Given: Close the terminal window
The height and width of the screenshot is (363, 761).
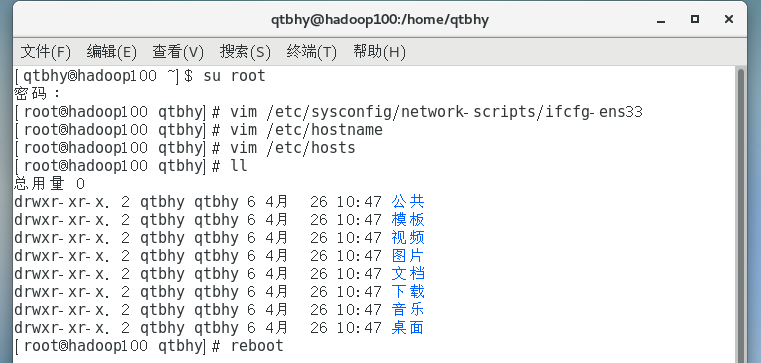Looking at the screenshot, I should pos(728,19).
